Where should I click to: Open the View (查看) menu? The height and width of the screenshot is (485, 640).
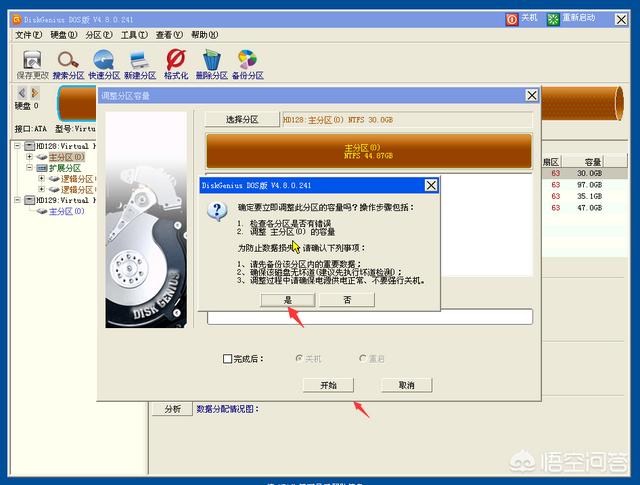click(169, 35)
